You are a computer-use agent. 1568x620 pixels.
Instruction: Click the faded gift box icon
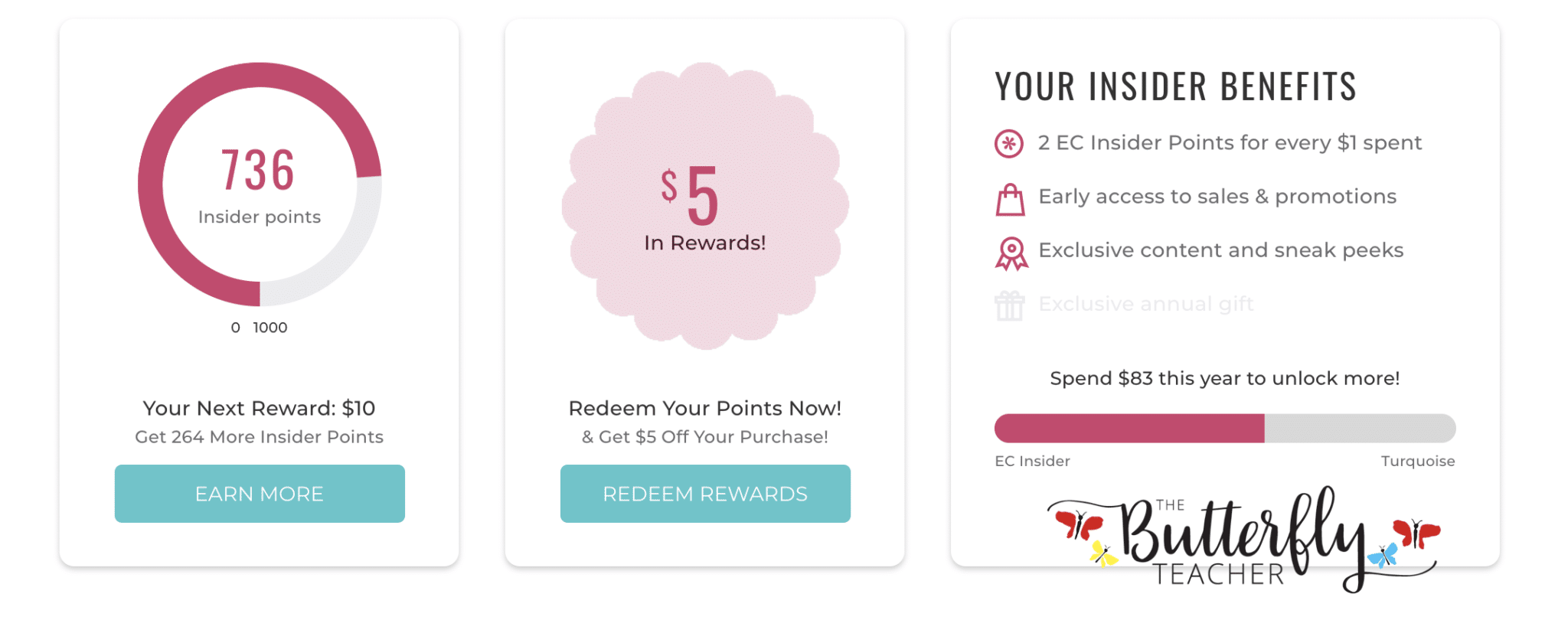pyautogui.click(x=1010, y=306)
